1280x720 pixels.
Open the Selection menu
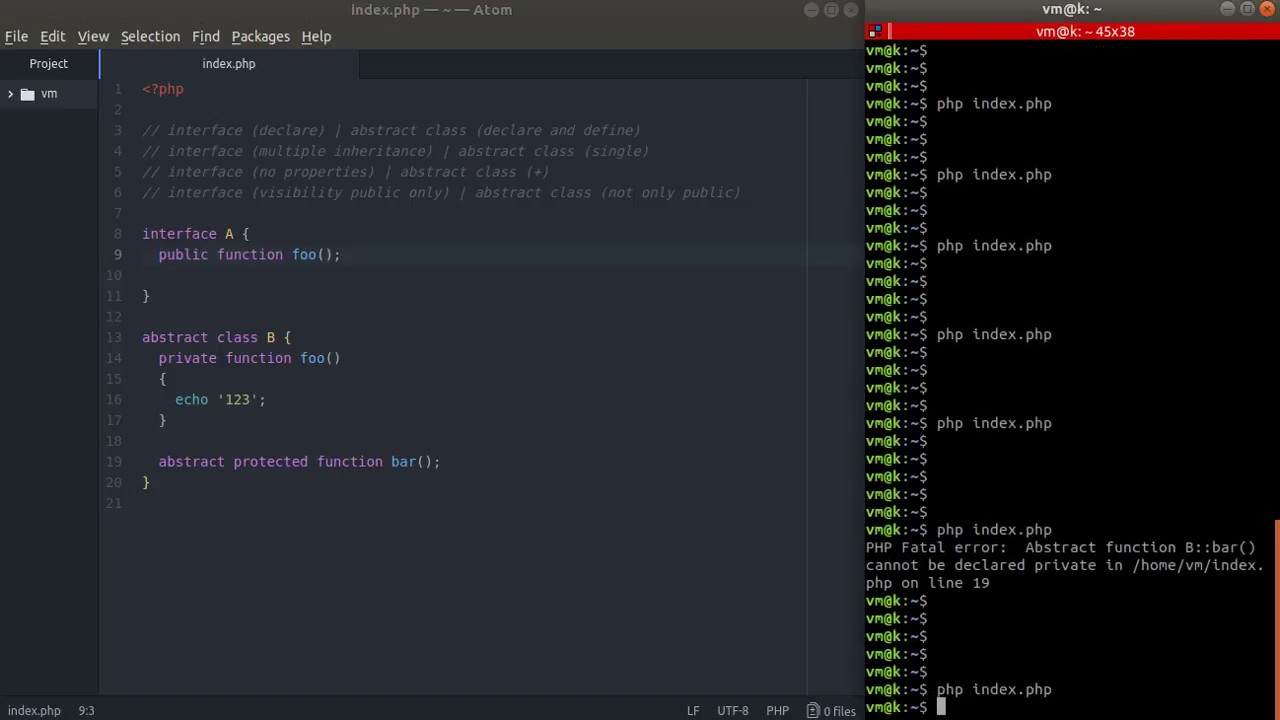(x=150, y=36)
